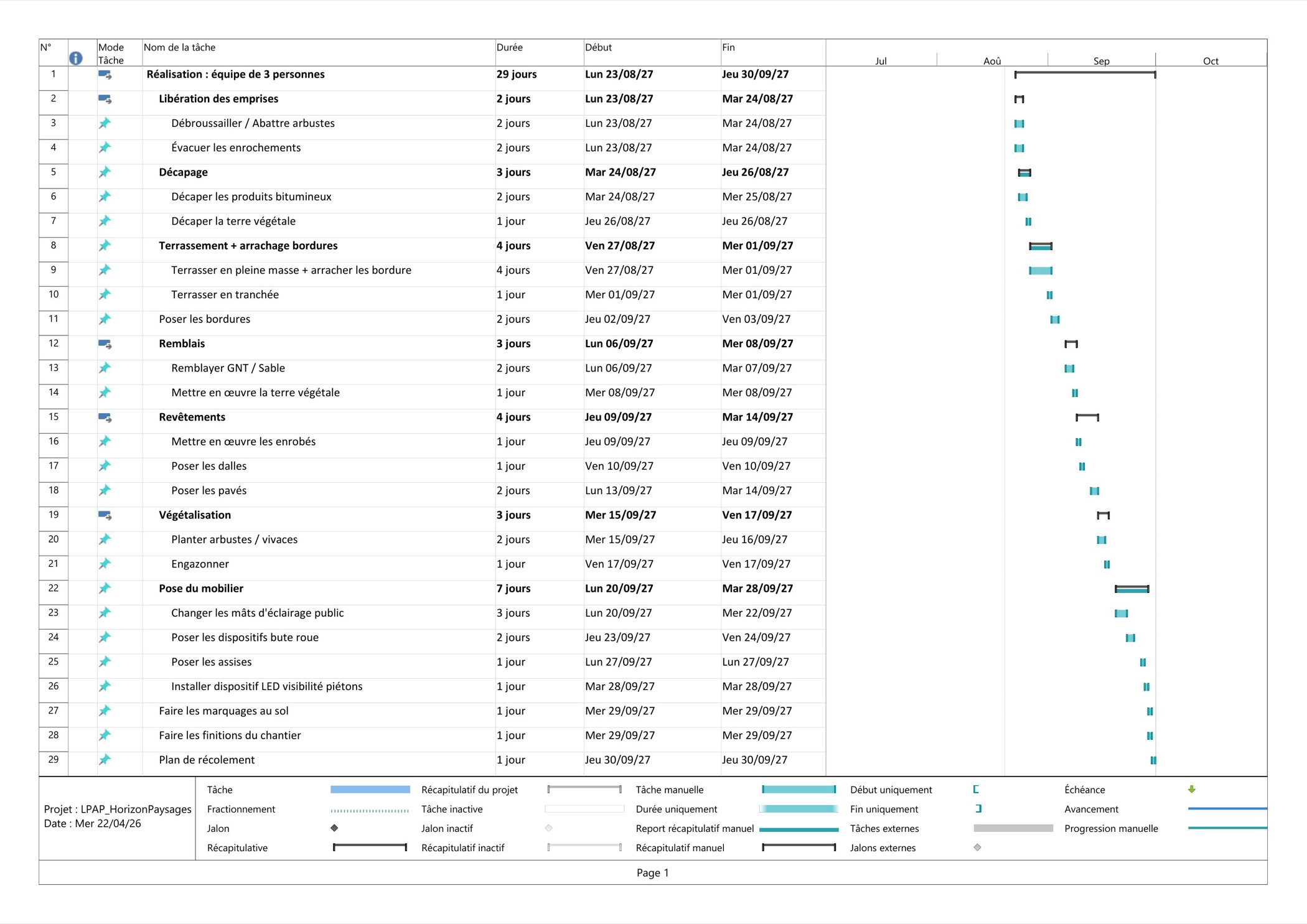
Task: Click the project summary bar for row 1
Action: [1085, 74]
